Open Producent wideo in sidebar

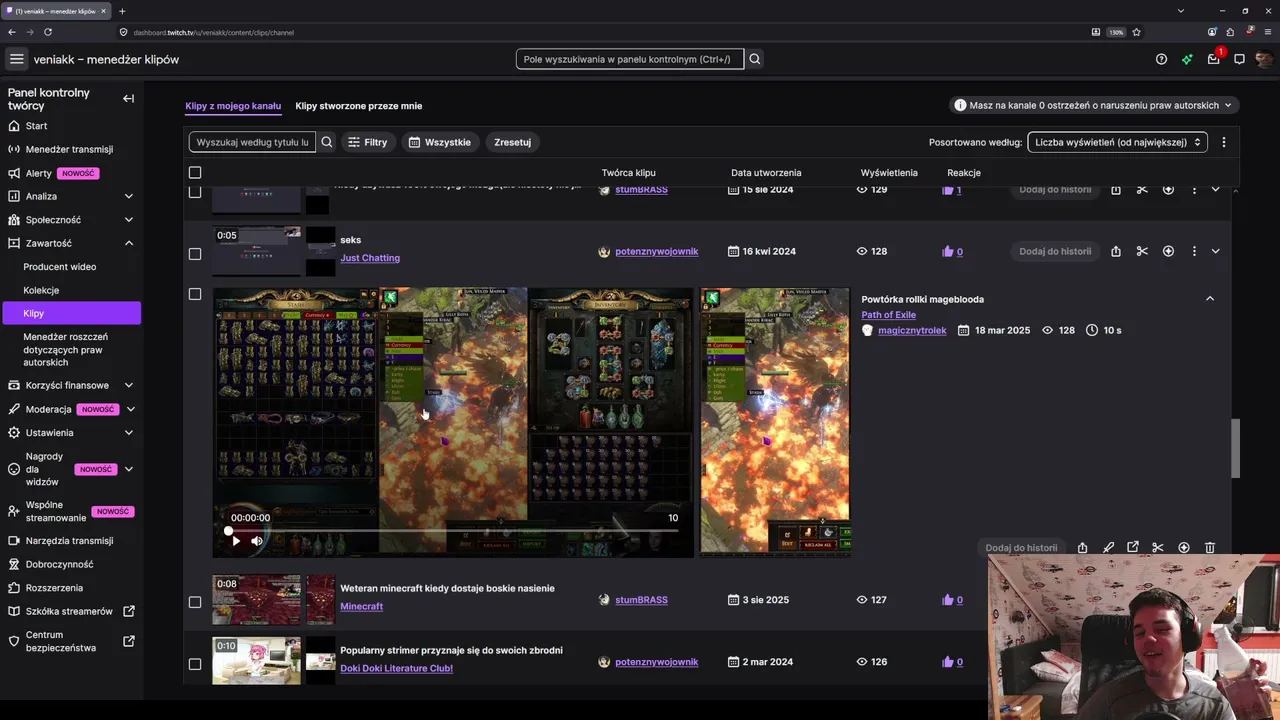click(x=60, y=267)
